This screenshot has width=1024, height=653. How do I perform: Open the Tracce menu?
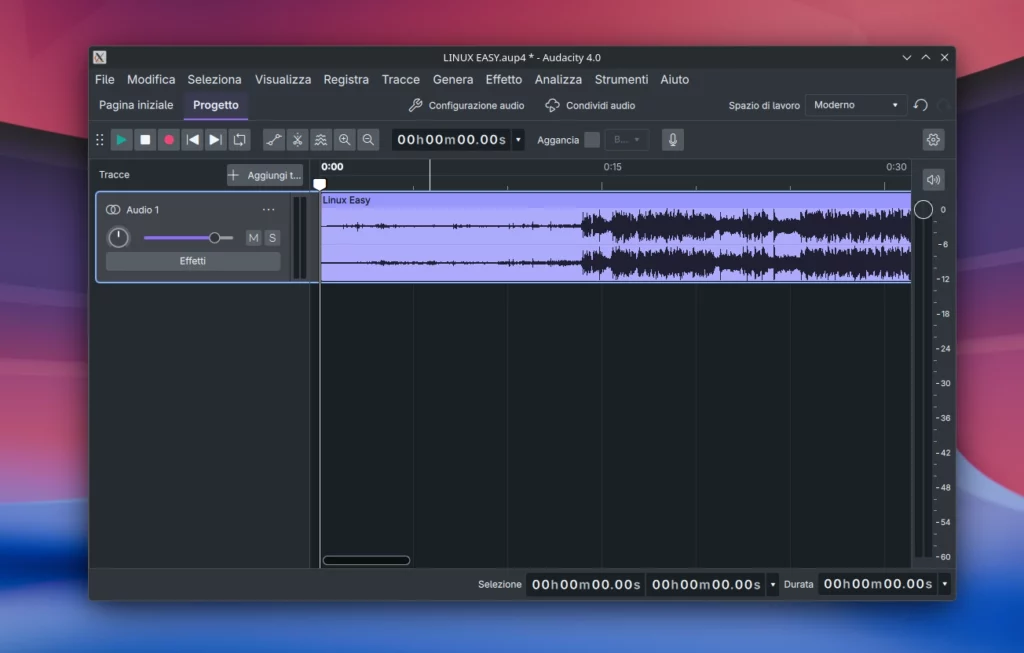(400, 80)
